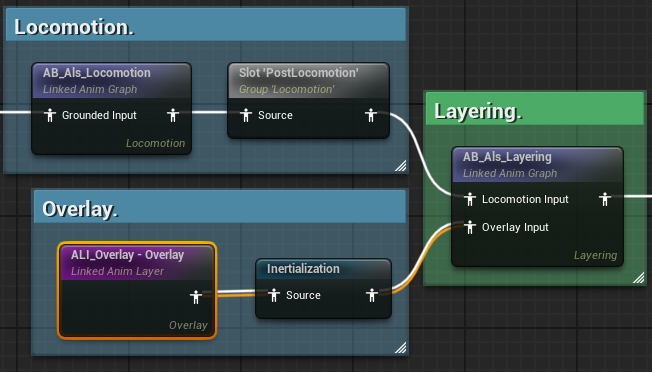Click the Locomotion comment resize handle
The height and width of the screenshot is (372, 652).
(x=401, y=166)
